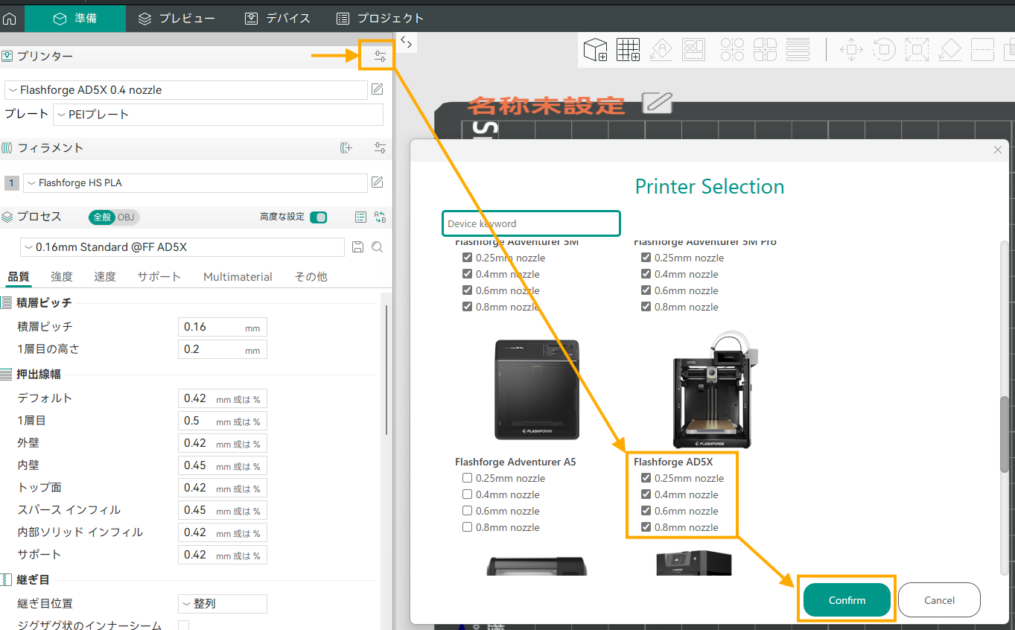Viewport: 1015px width, 630px height.
Task: Split to objects toolbar icon
Action: 732,49
